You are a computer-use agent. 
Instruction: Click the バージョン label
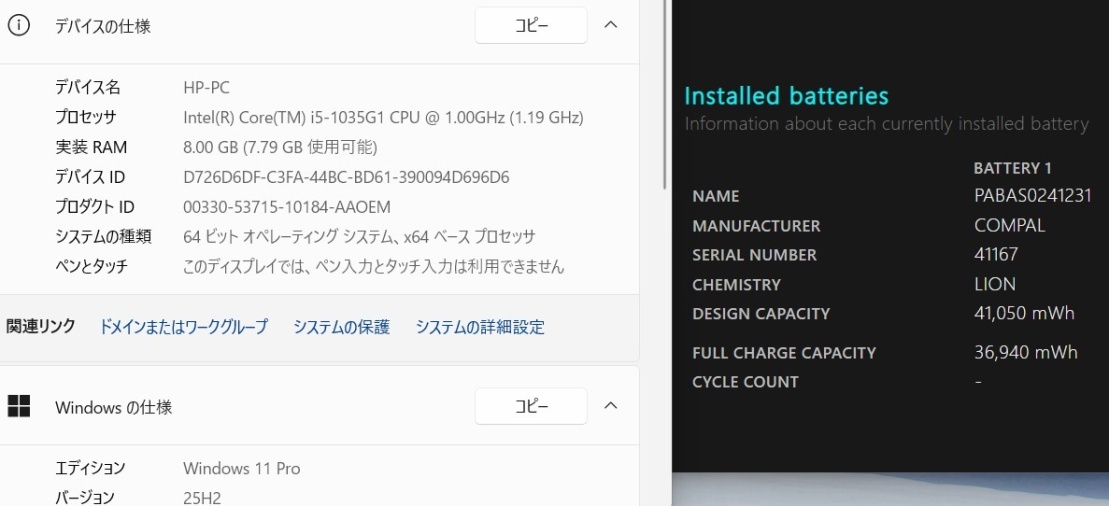coord(85,498)
